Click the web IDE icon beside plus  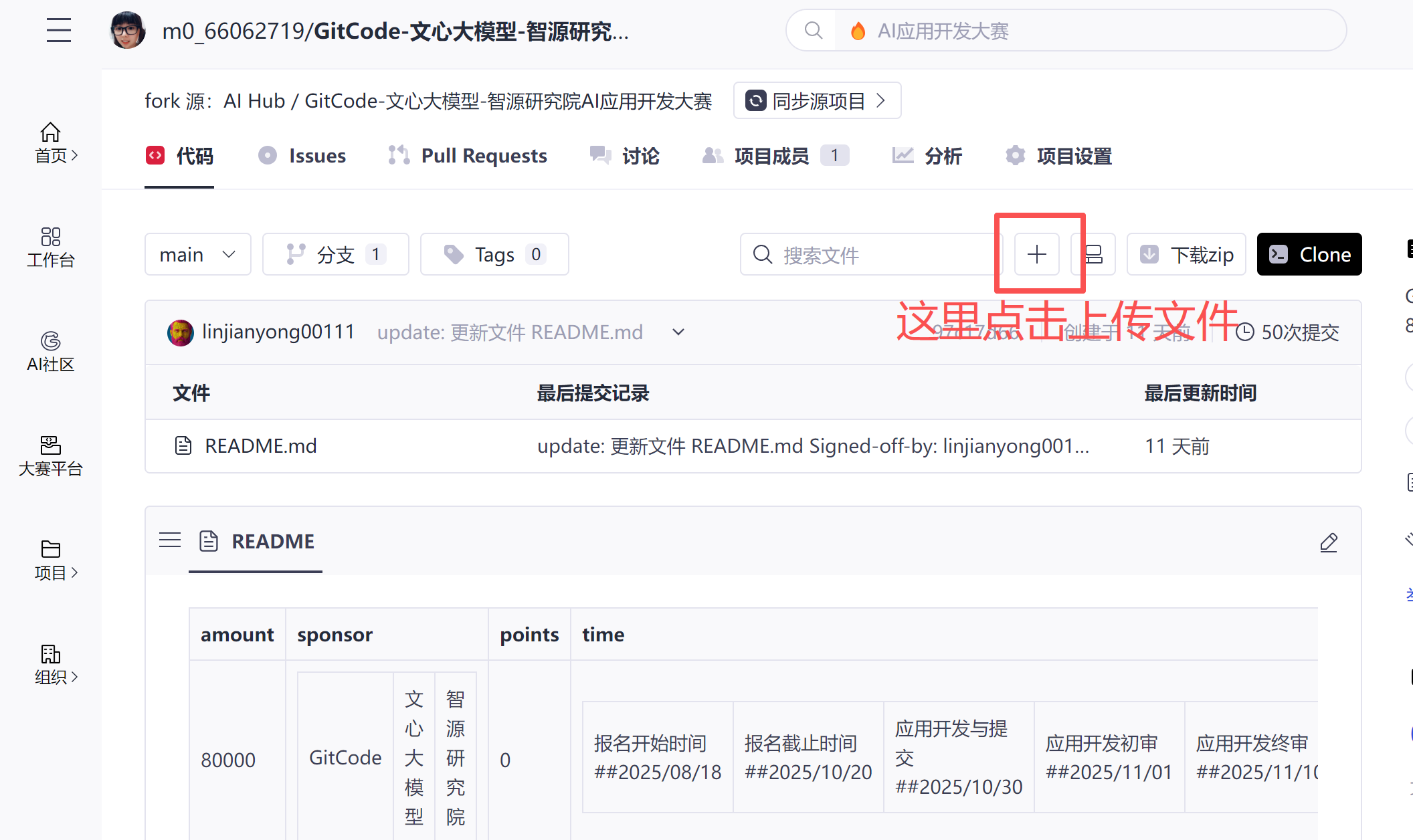pyautogui.click(x=1093, y=254)
